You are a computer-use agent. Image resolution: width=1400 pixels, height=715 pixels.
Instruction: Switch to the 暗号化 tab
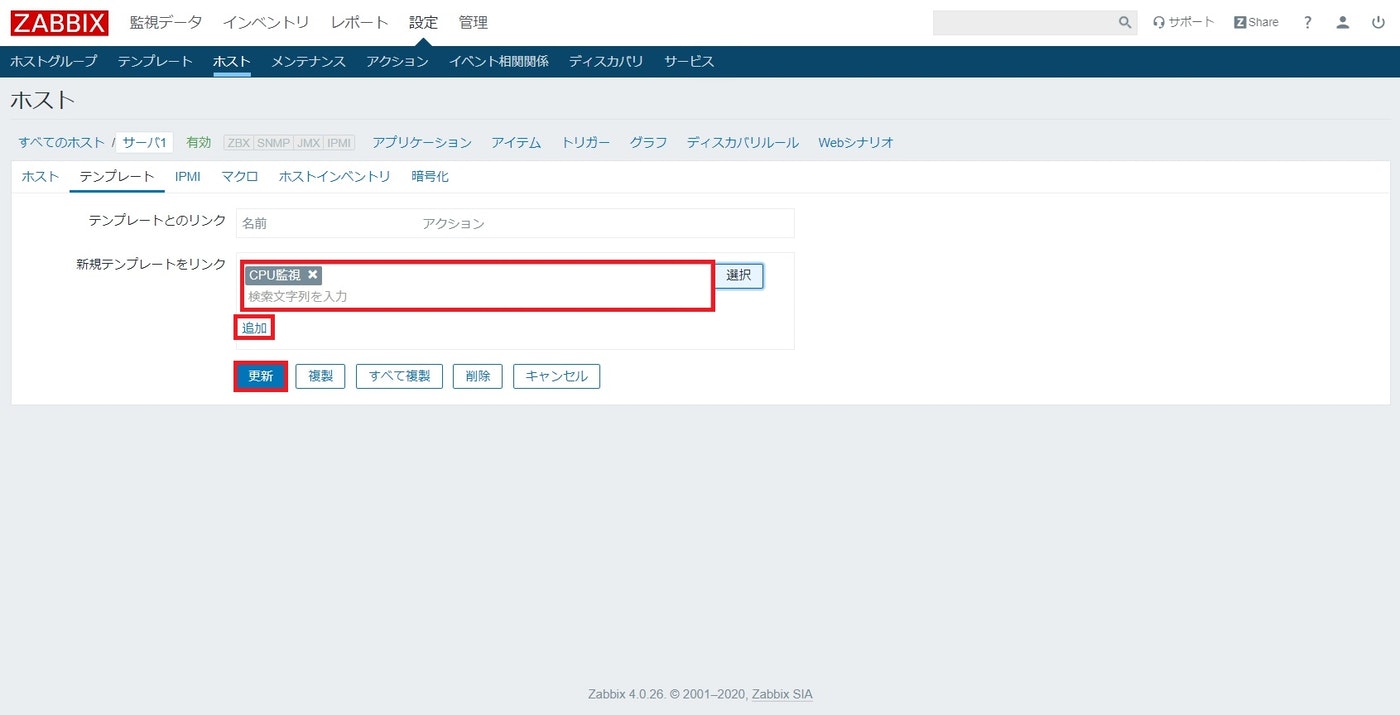coord(430,176)
